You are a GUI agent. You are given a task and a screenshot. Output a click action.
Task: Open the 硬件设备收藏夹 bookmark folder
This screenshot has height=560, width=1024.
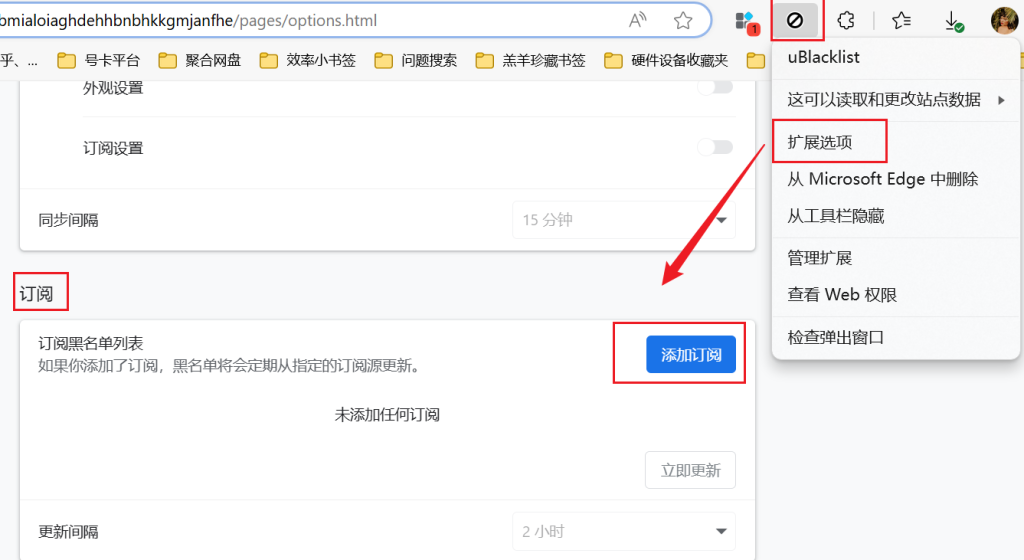[666, 61]
